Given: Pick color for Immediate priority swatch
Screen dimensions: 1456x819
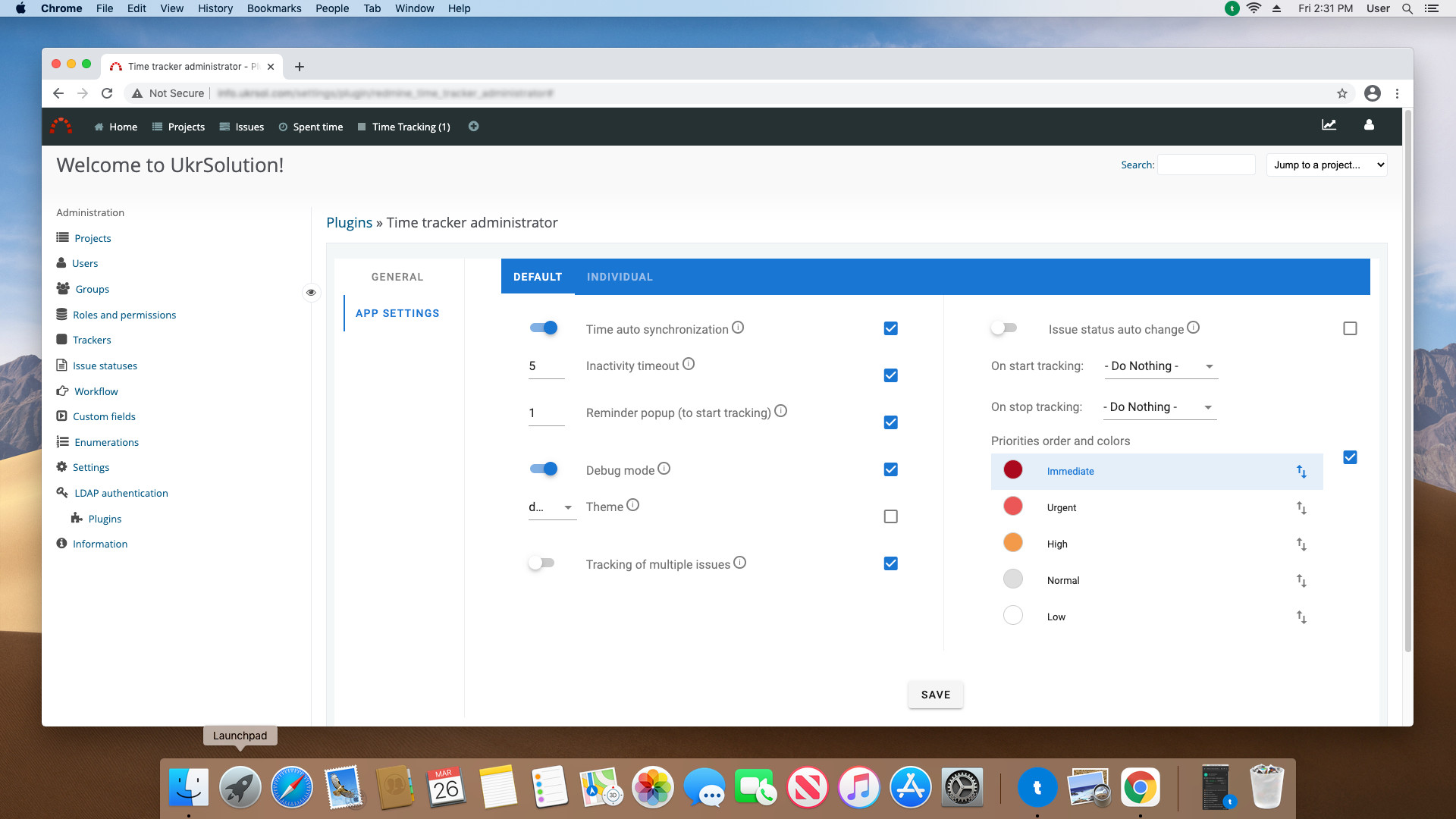Looking at the screenshot, I should pos(1013,470).
